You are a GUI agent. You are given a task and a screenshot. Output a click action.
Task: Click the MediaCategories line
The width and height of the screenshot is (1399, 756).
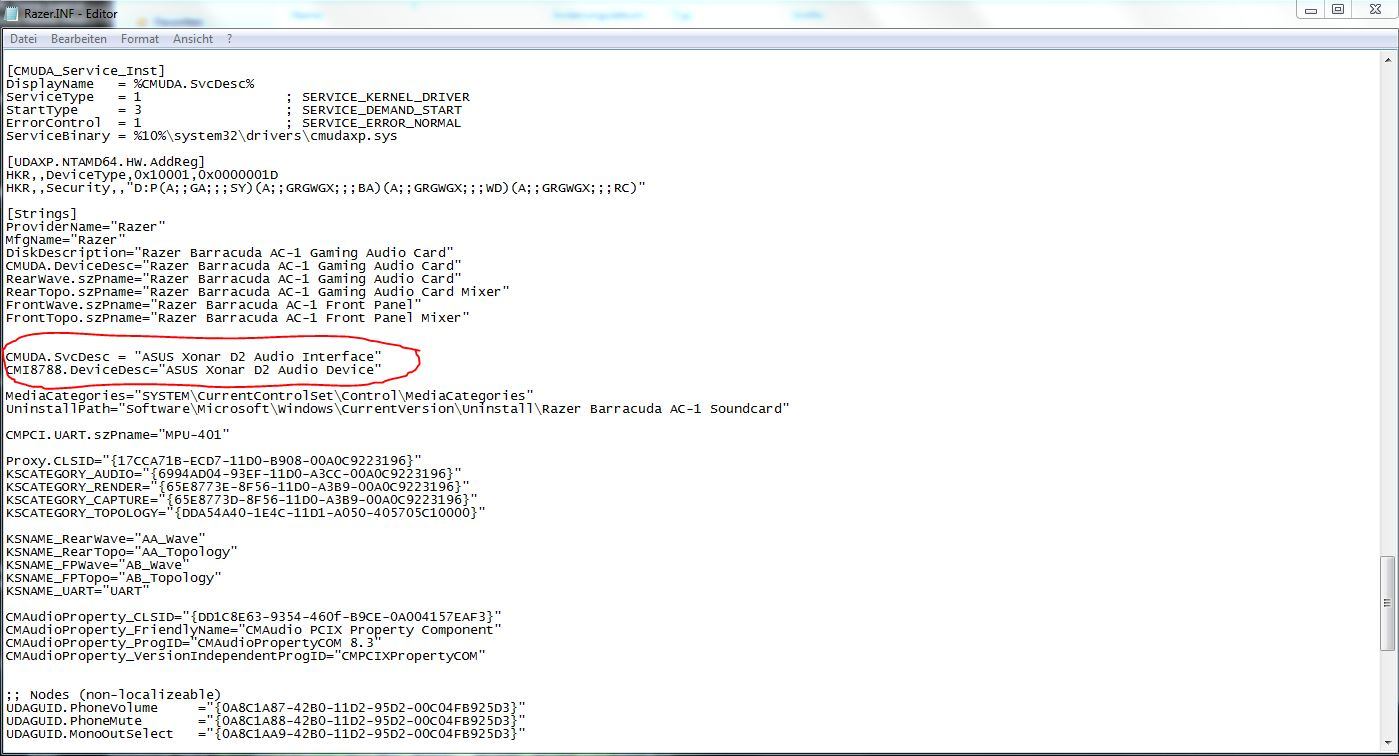tap(269, 396)
